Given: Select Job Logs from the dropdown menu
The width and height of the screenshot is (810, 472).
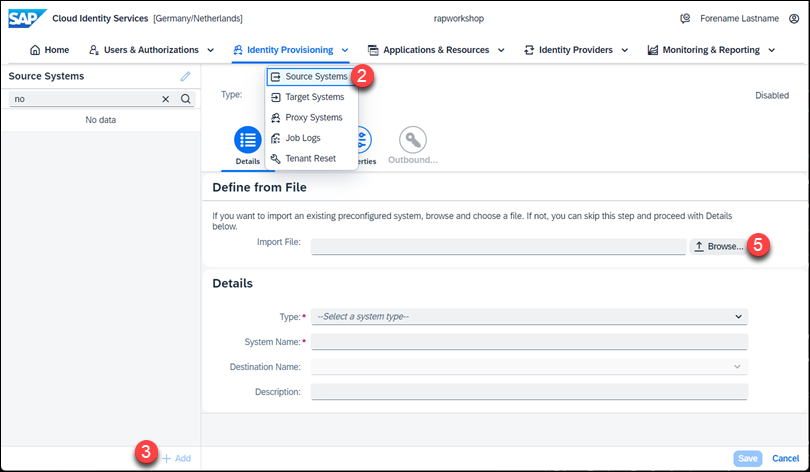Looking at the screenshot, I should tap(311, 138).
